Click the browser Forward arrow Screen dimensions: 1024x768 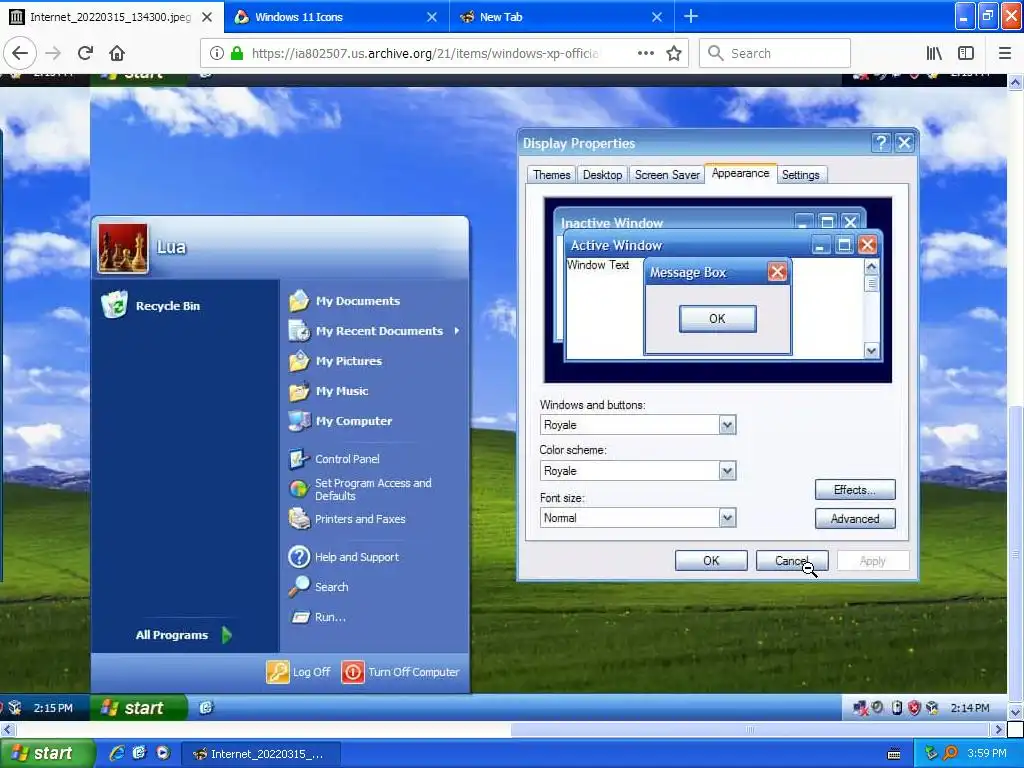(x=54, y=53)
